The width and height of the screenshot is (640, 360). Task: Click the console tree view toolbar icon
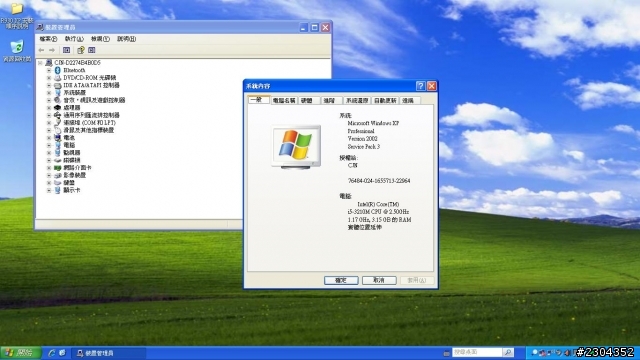tap(66, 50)
